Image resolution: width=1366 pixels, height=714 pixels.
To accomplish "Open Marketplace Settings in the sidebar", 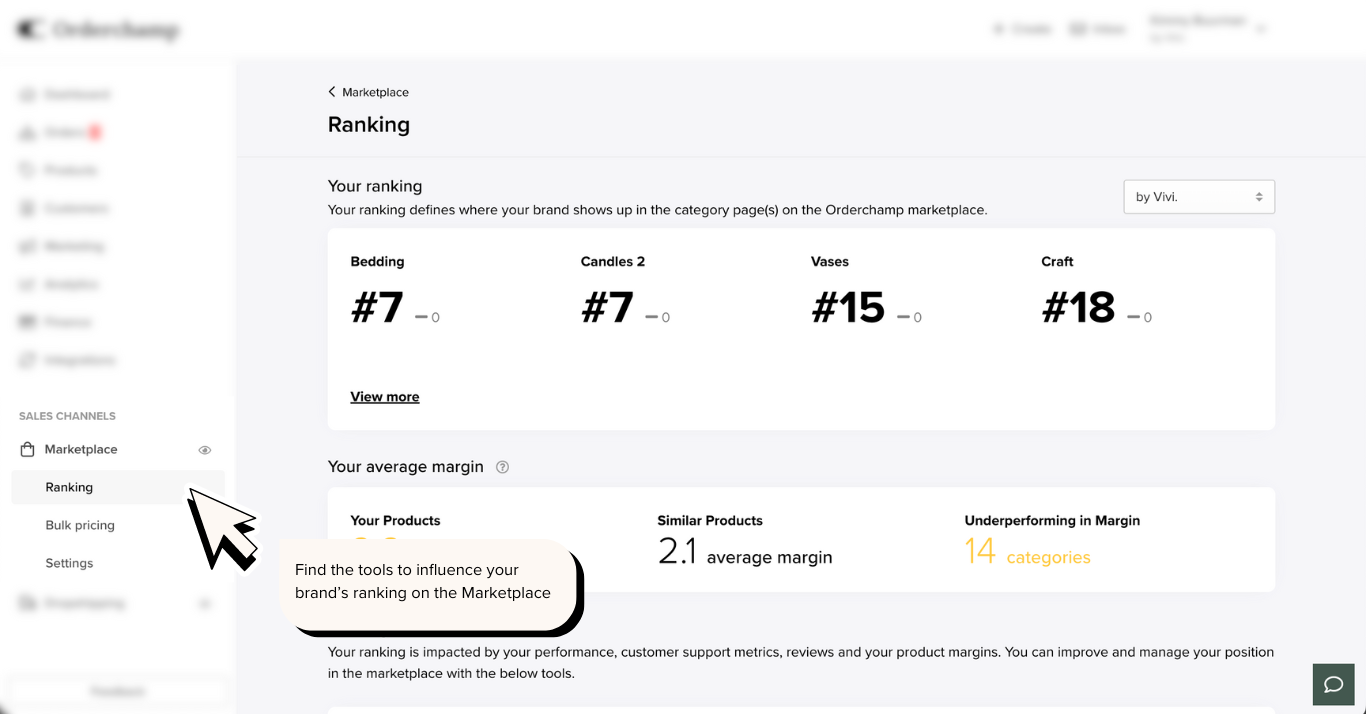I will [69, 564].
